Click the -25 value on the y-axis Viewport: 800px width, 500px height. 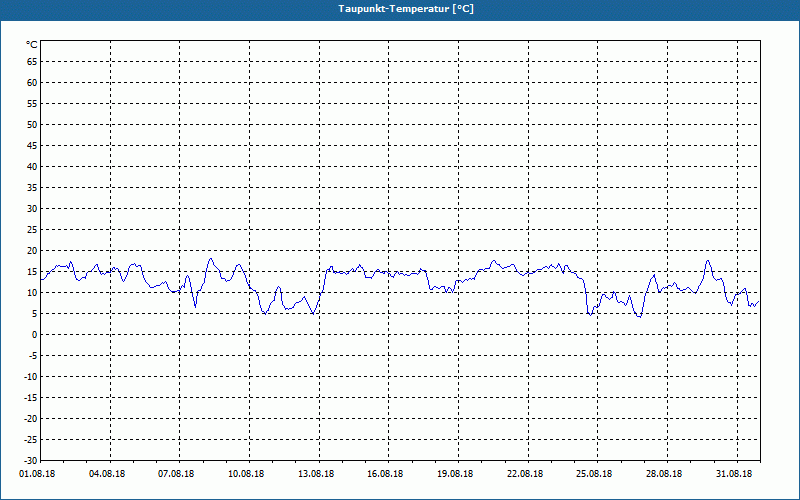(x=31, y=440)
